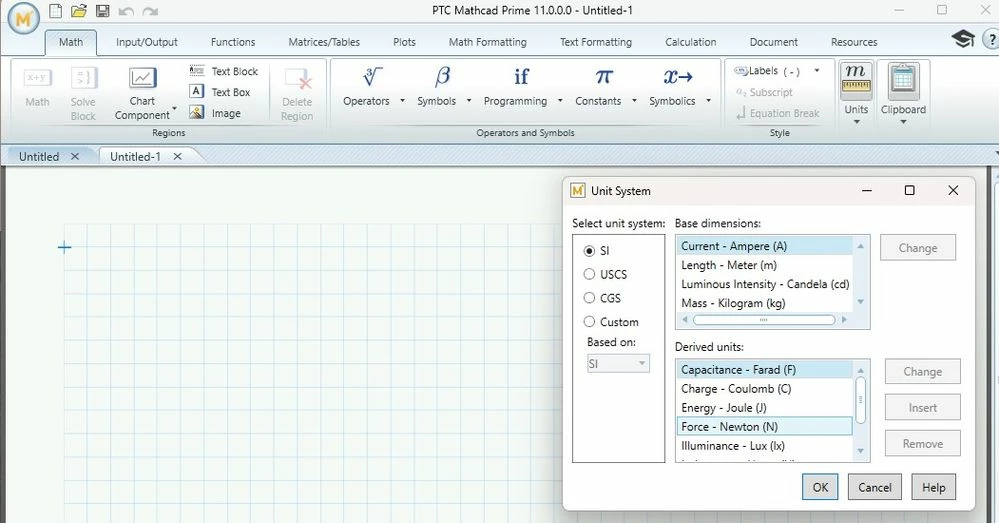Expand the Units dropdown arrow

point(856,121)
